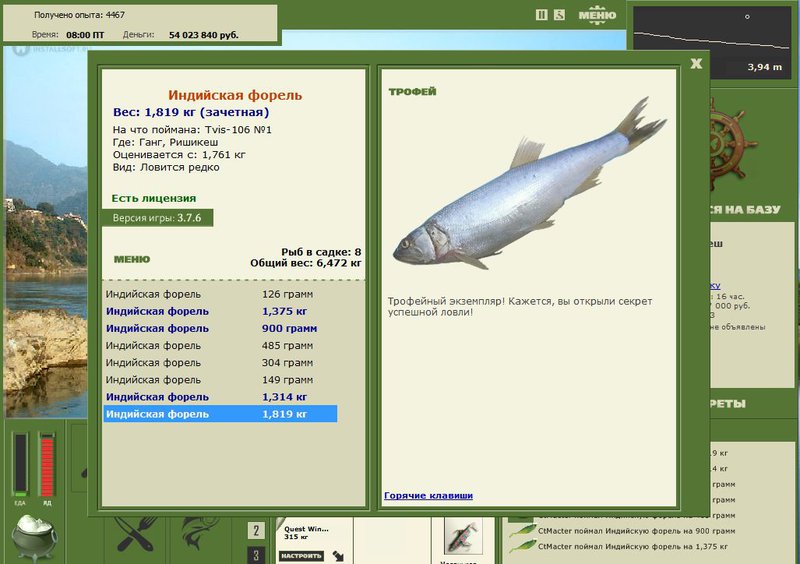
Task: Select the Индийская форель 149 грамм row
Action: [220, 380]
